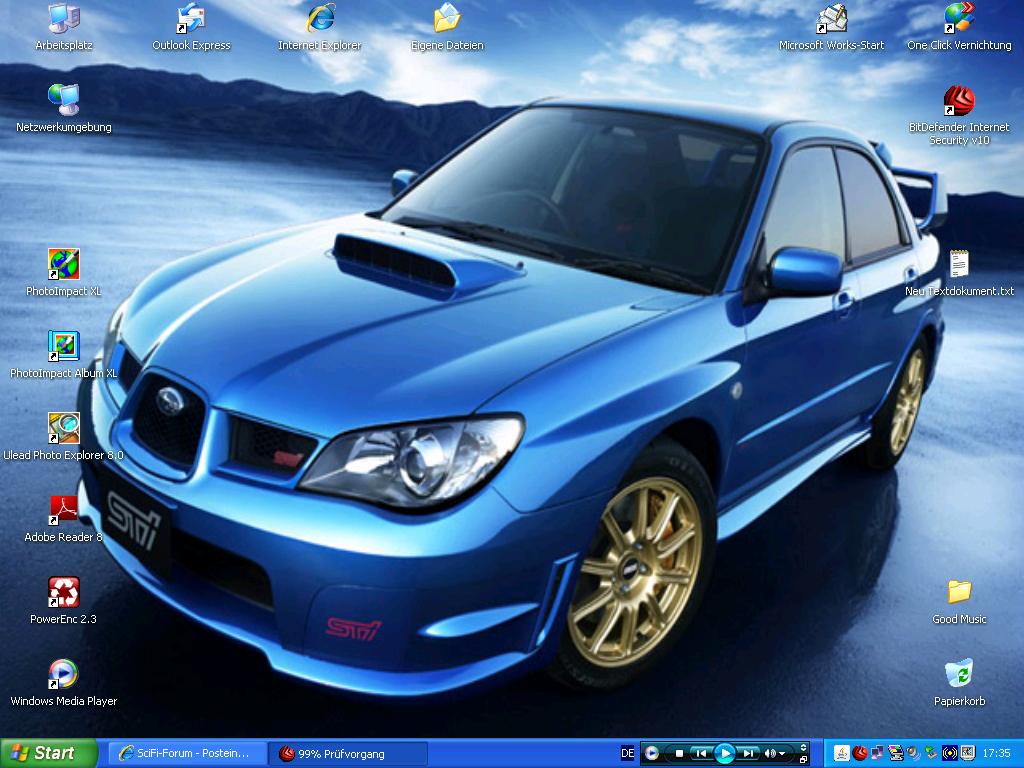Open the Papierkorb recycle bin
1024x768 pixels.
click(959, 674)
